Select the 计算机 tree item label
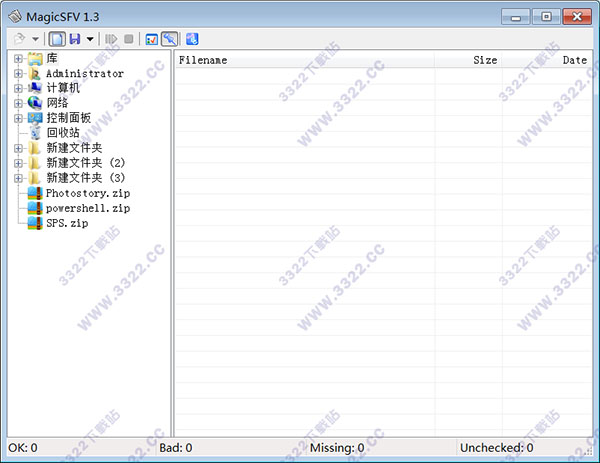This screenshot has height=463, width=600. [63, 88]
